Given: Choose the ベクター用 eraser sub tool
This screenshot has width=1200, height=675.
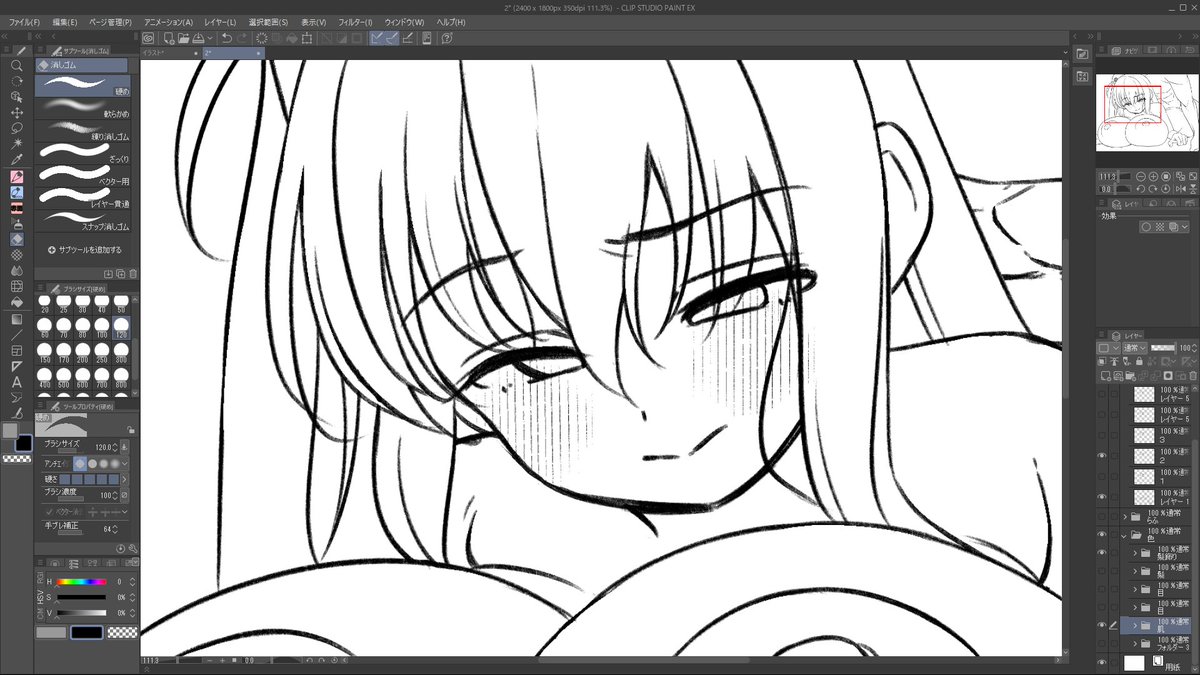Looking at the screenshot, I should pyautogui.click(x=82, y=176).
